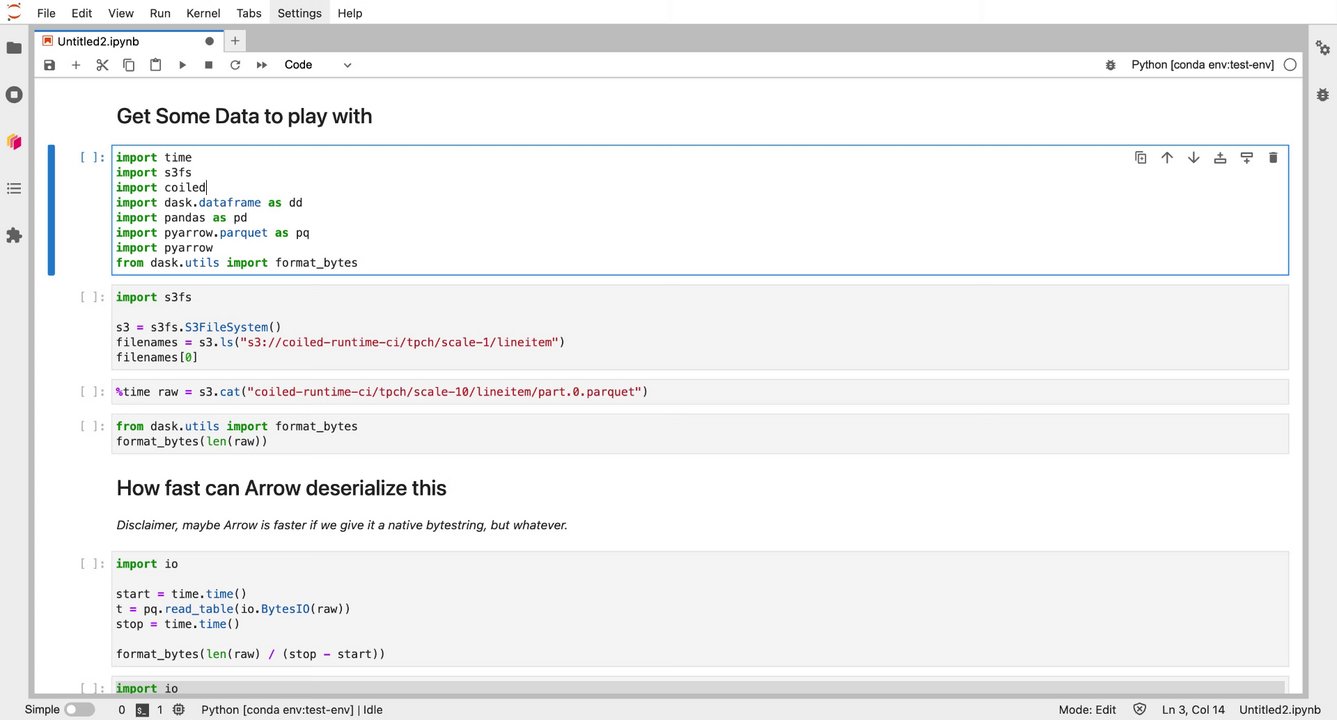Interrupt the kernel with stop icon
Screen dimensions: 1337x720
point(209,65)
